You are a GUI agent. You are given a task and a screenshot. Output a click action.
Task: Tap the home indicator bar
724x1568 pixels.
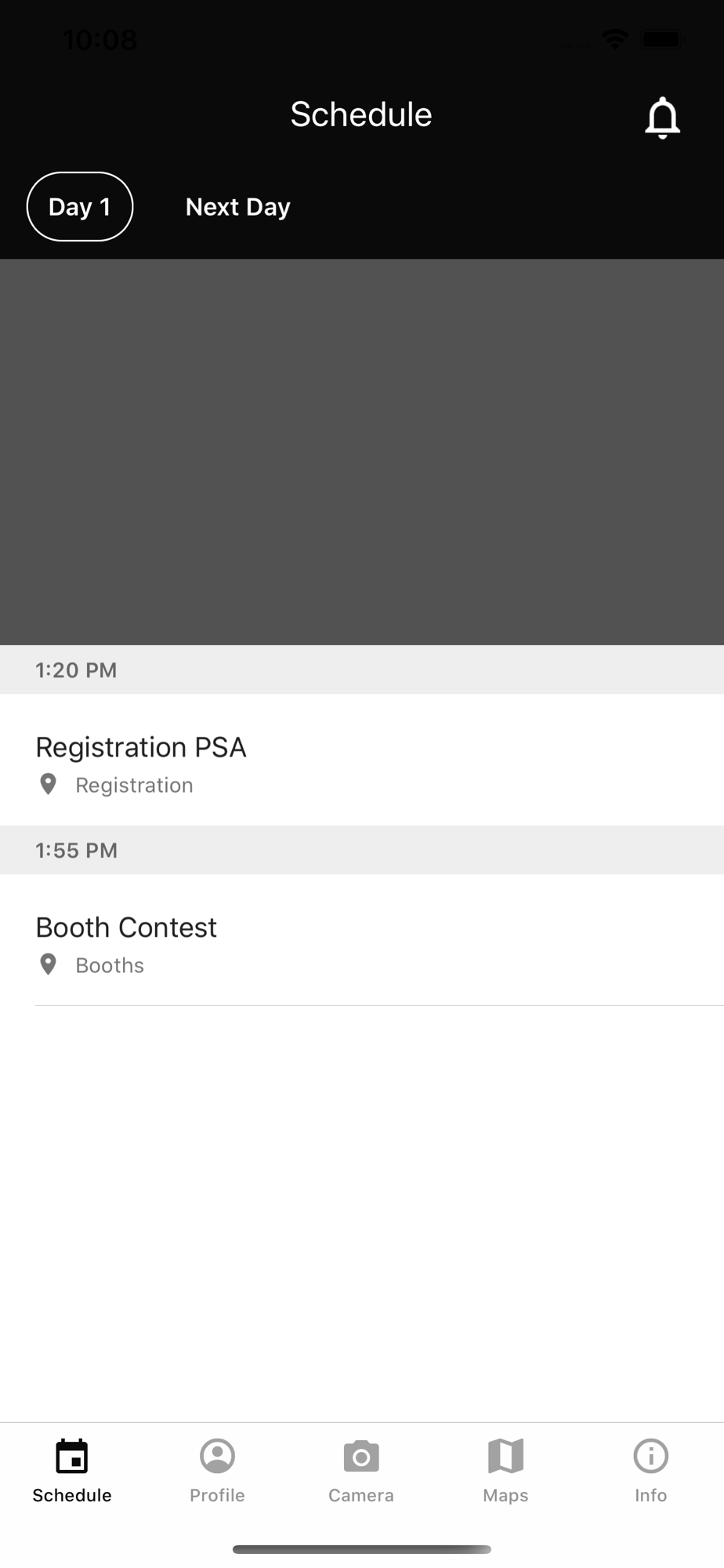click(362, 1549)
